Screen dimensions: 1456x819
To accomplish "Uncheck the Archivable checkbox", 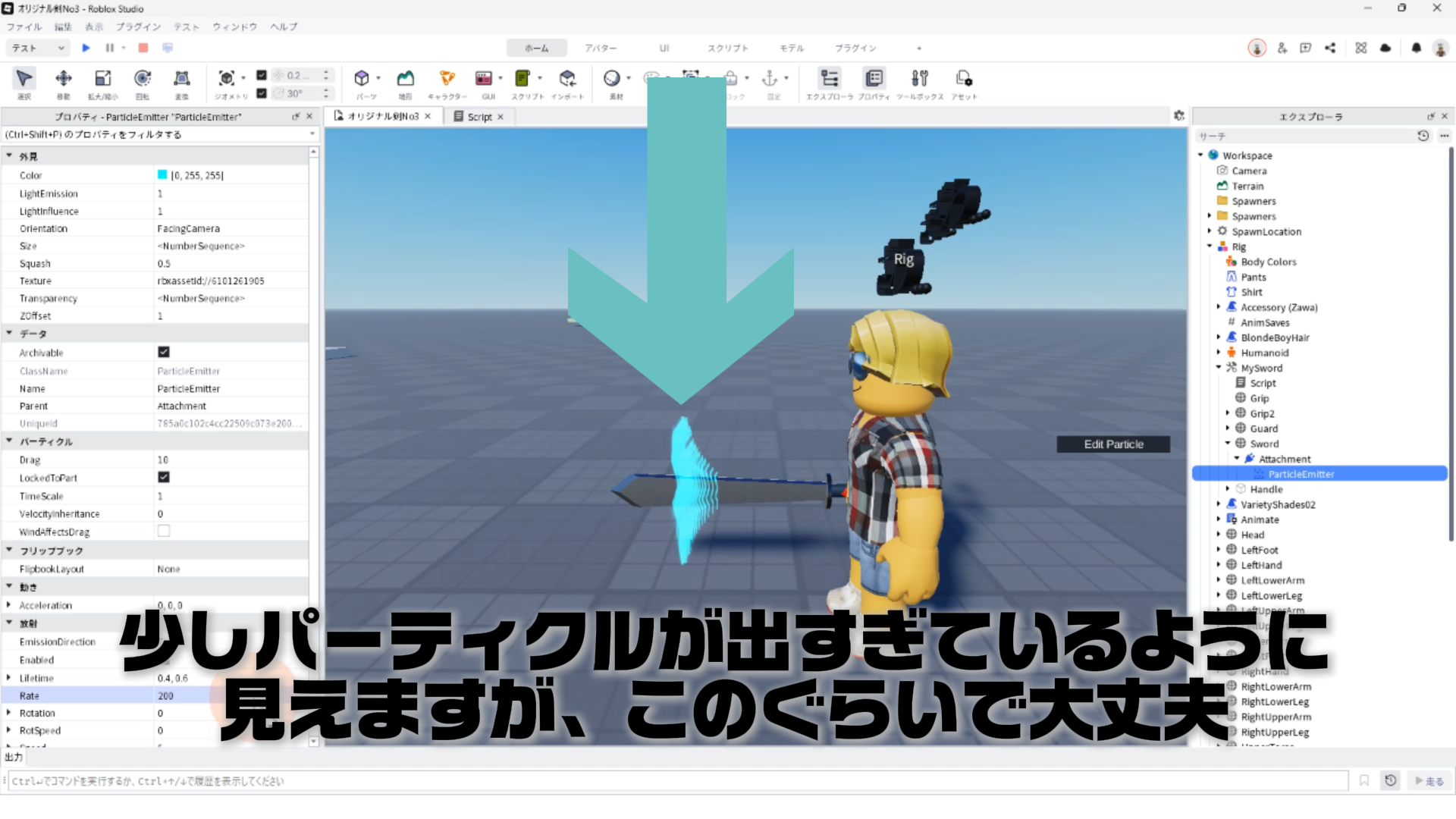I will coord(163,352).
